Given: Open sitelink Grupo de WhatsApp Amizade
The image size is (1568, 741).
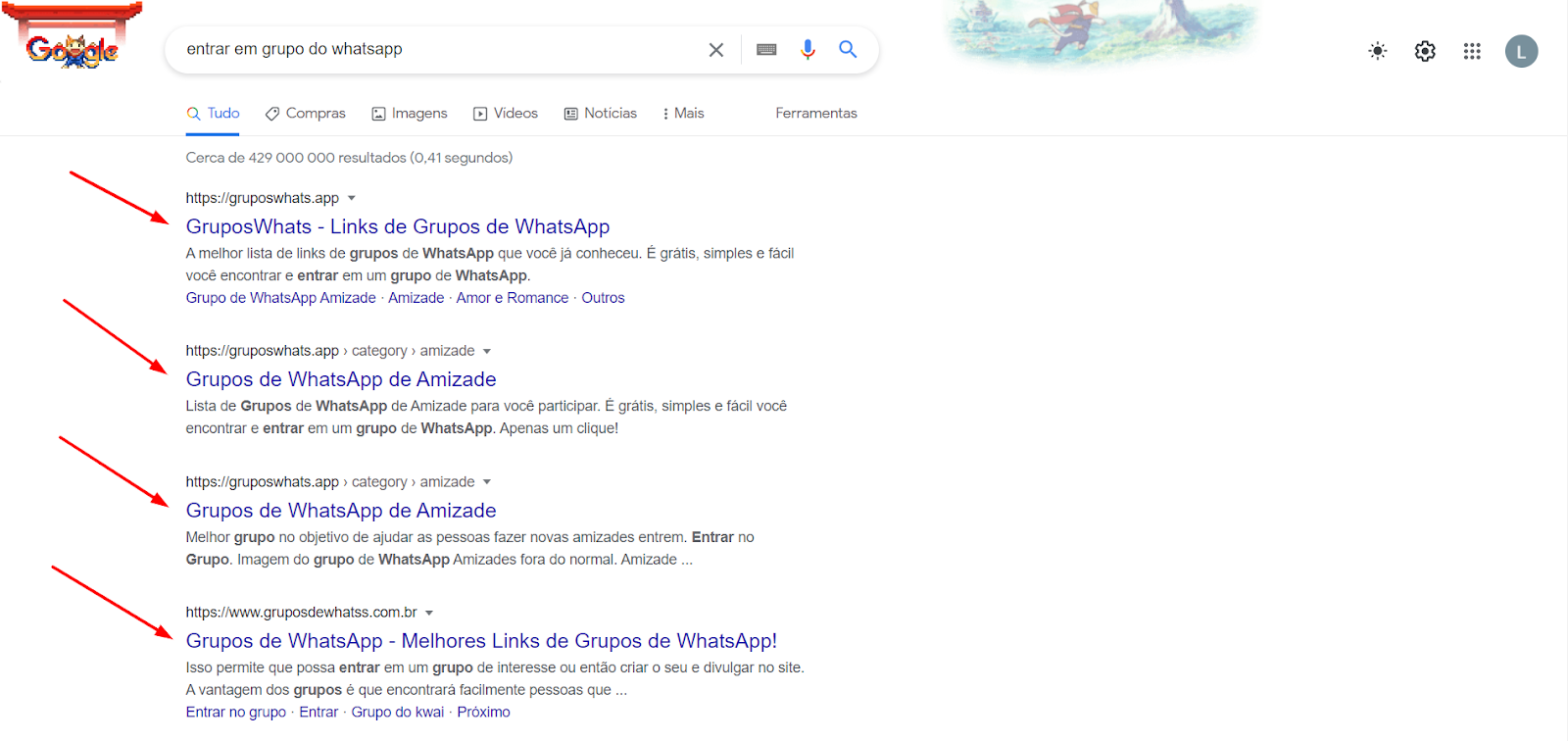Looking at the screenshot, I should coord(281,298).
